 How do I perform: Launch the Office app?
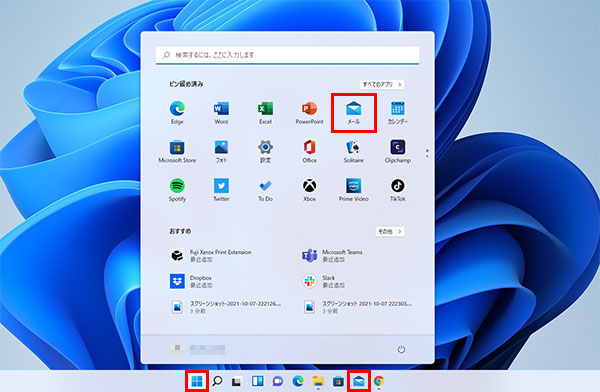(309, 152)
